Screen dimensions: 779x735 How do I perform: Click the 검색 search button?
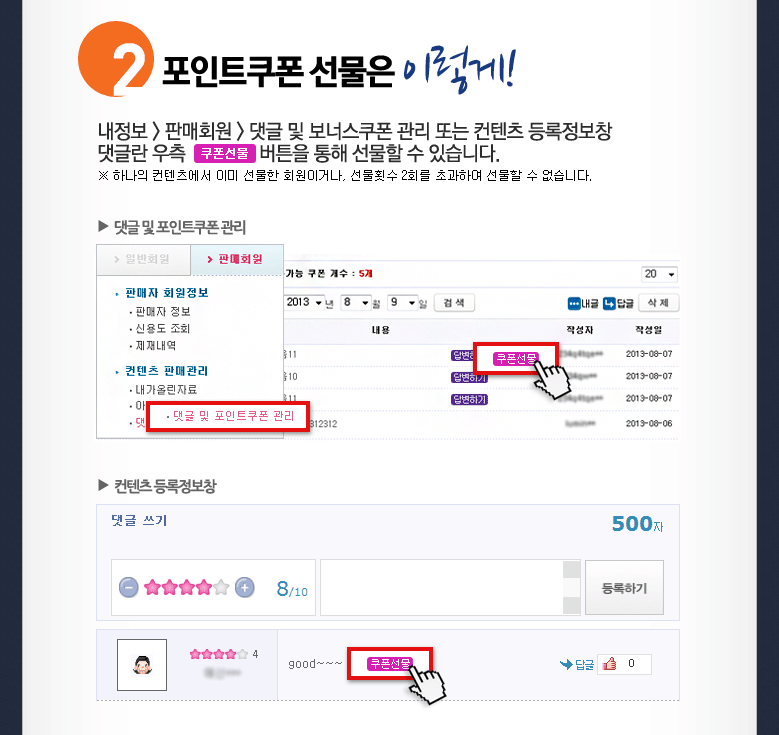454,303
